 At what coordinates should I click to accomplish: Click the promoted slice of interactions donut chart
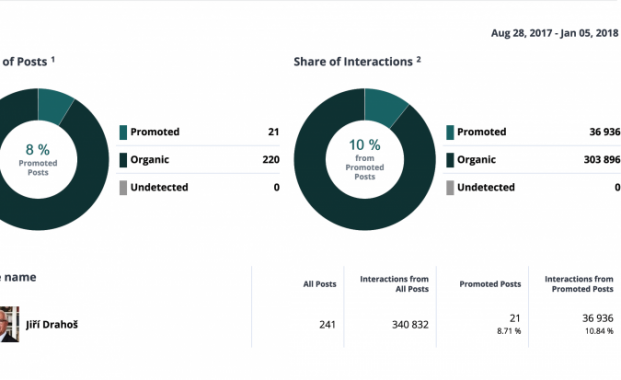tap(384, 106)
